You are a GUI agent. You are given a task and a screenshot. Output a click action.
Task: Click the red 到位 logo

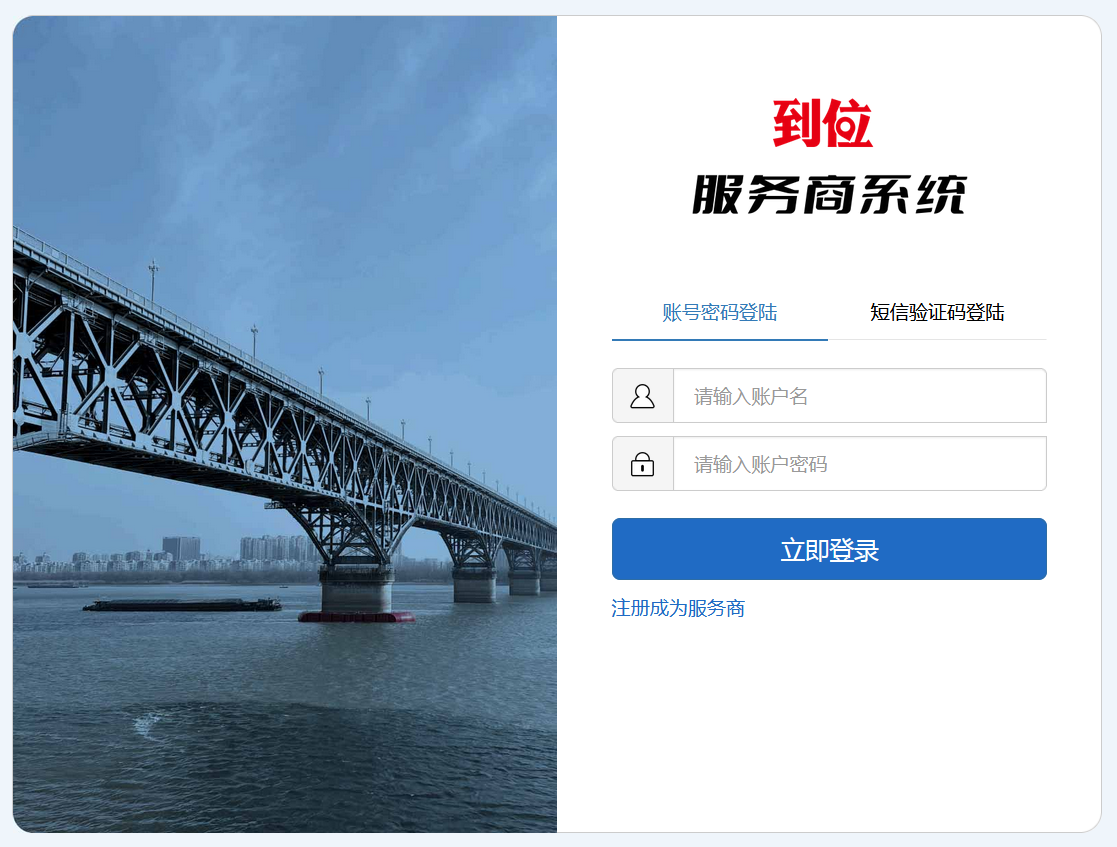(x=823, y=123)
